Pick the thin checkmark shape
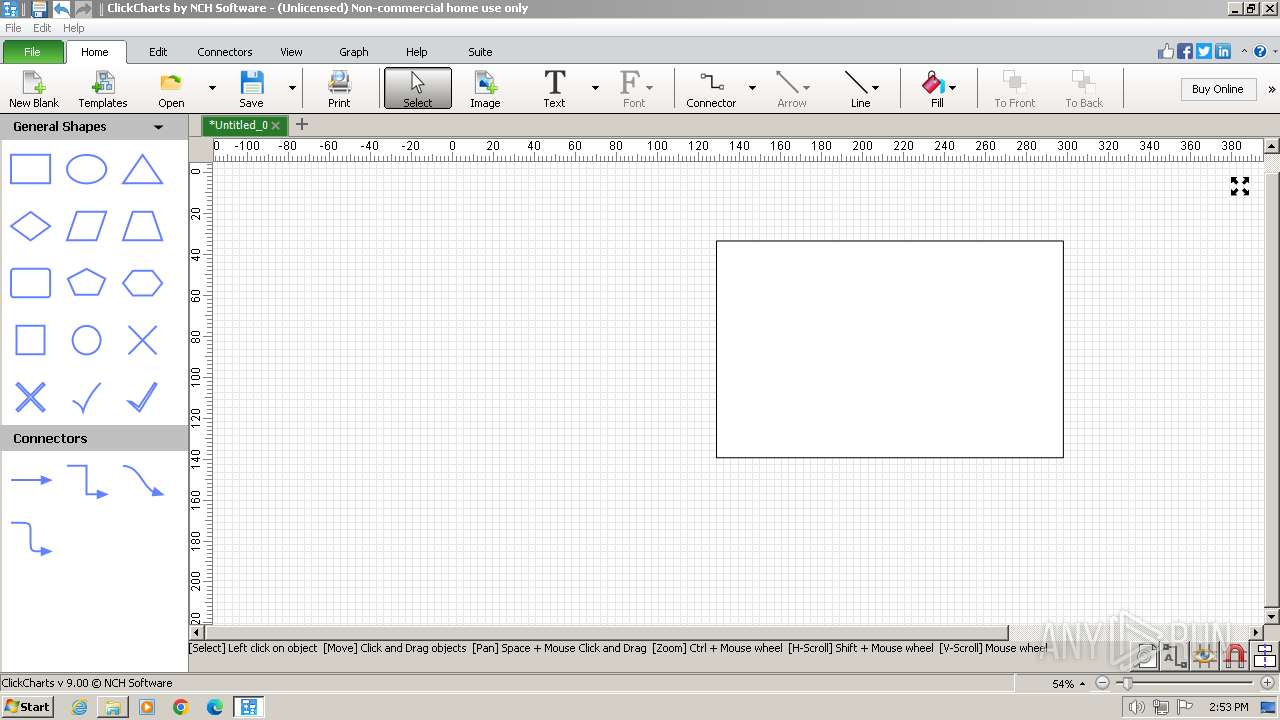Image resolution: width=1280 pixels, height=720 pixels. 86,398
